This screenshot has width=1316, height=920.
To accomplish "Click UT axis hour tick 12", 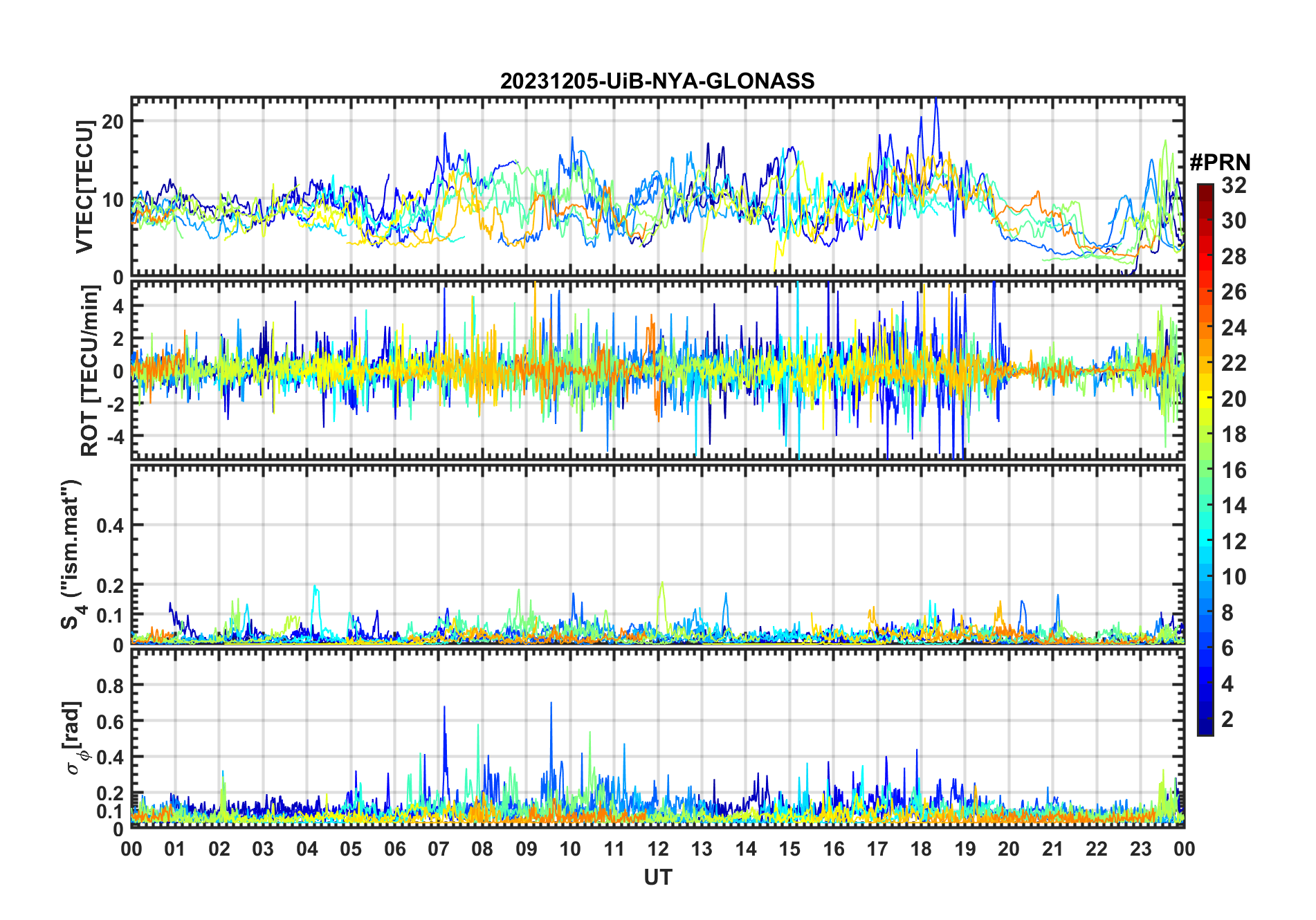I will [658, 849].
